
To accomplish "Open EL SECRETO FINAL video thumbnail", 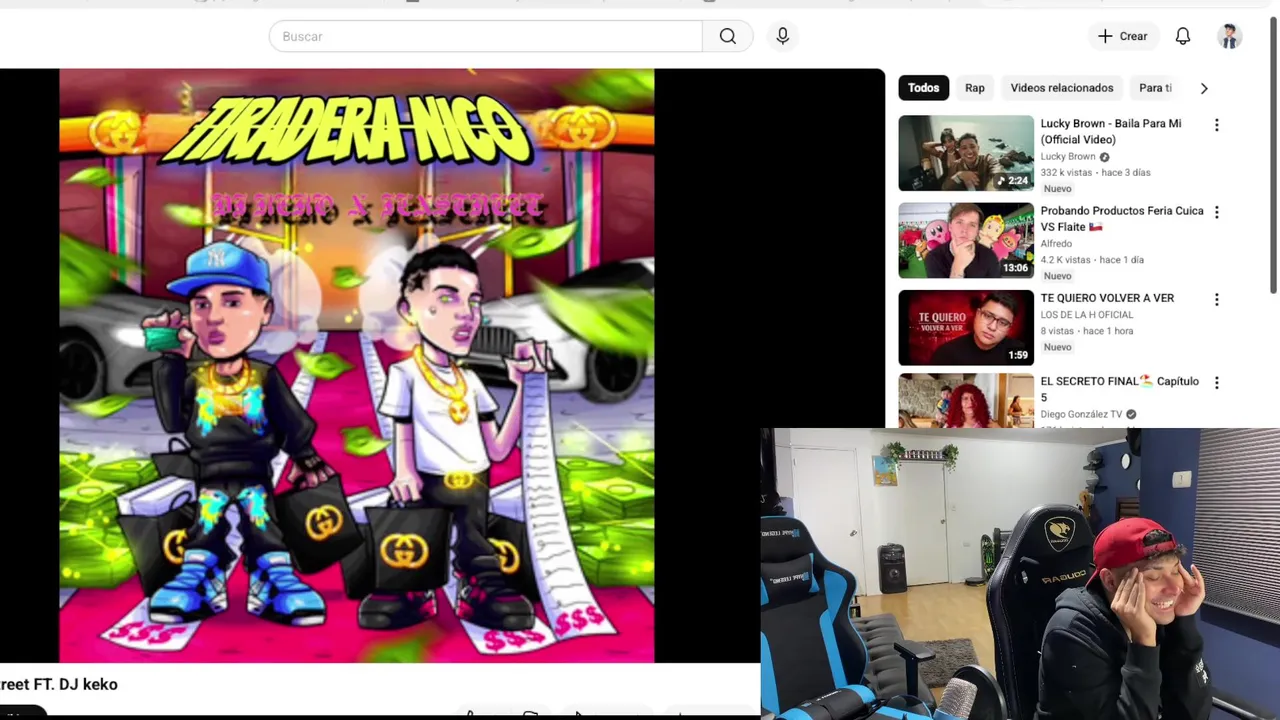I will [x=966, y=400].
